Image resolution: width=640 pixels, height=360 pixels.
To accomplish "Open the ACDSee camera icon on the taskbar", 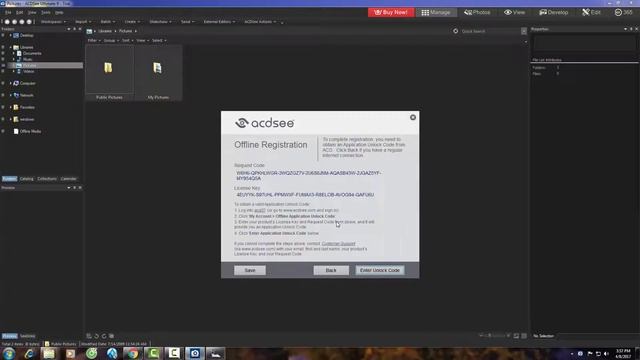I will 195,353.
